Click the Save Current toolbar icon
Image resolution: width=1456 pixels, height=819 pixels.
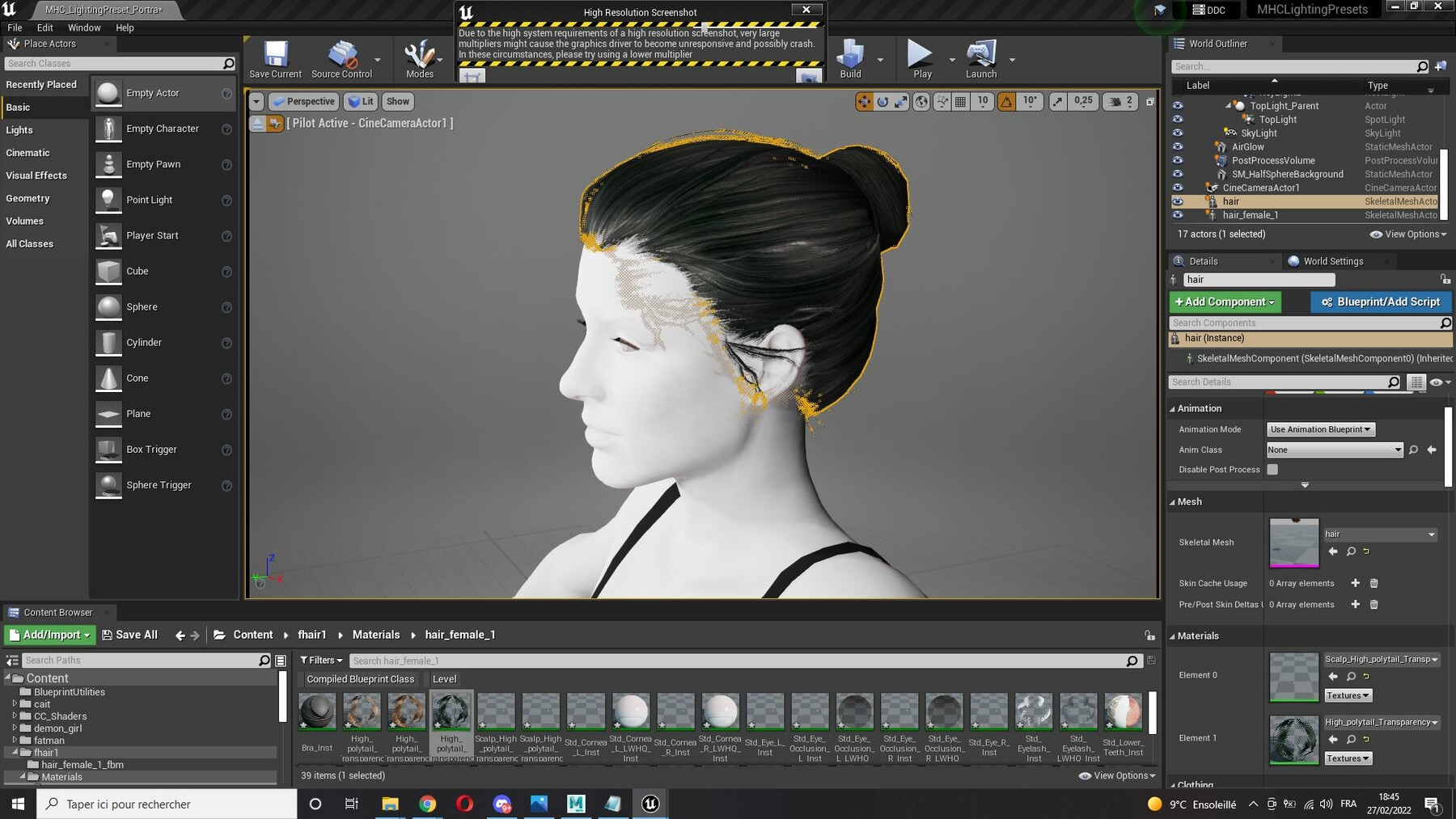click(x=275, y=59)
